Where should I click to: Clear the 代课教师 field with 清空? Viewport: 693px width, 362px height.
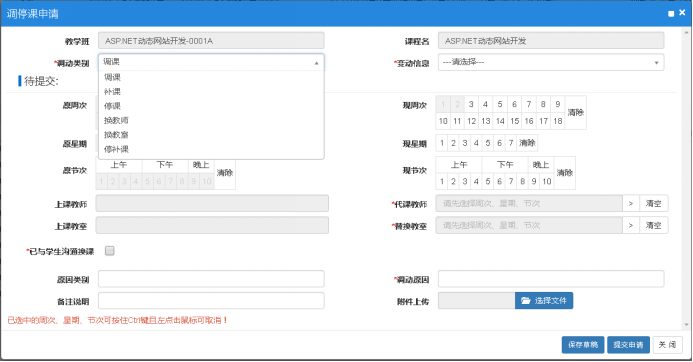(653, 203)
